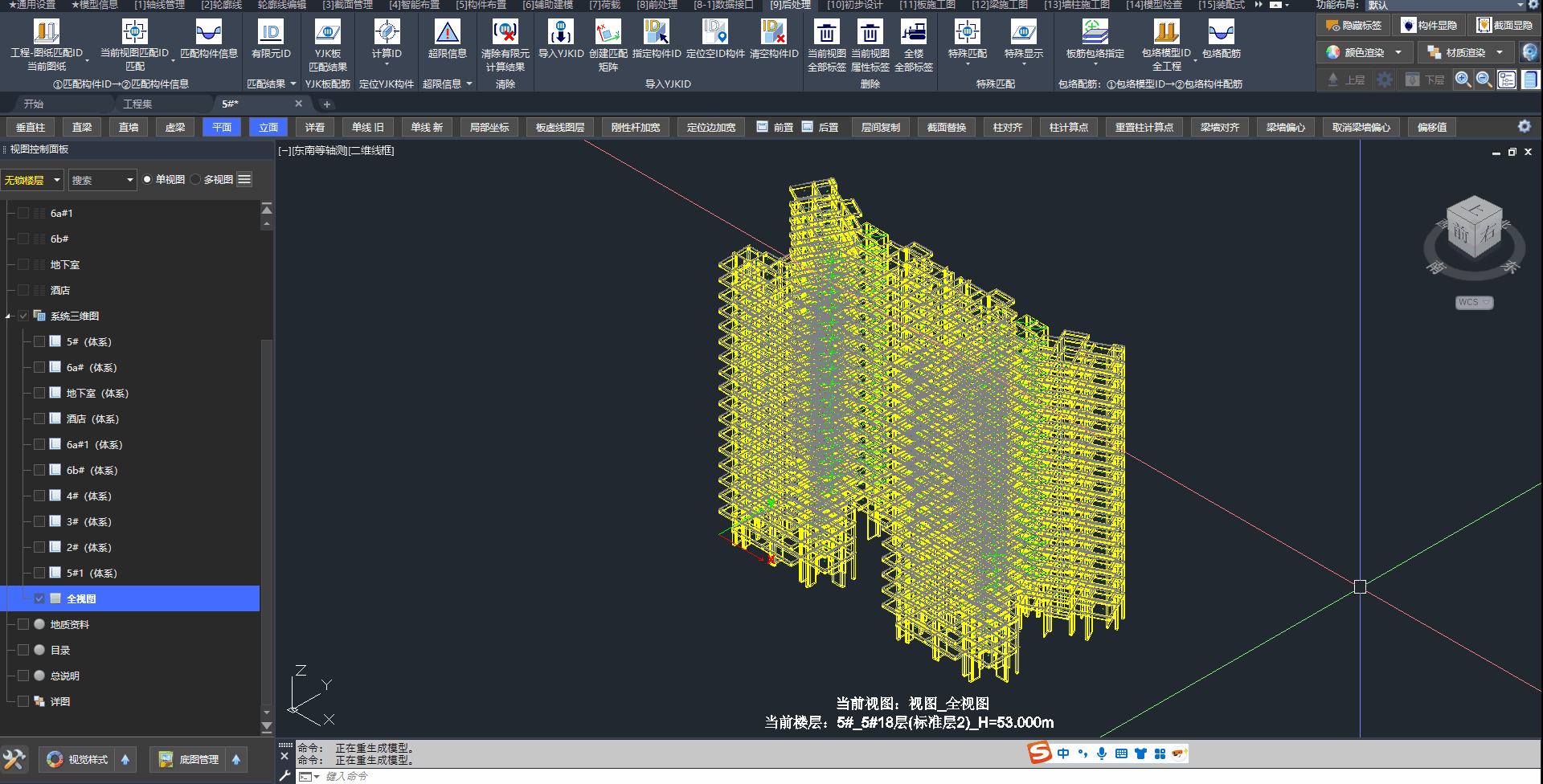1543x784 pixels.
Task: Click the 清空构件ID icon
Action: click(773, 33)
